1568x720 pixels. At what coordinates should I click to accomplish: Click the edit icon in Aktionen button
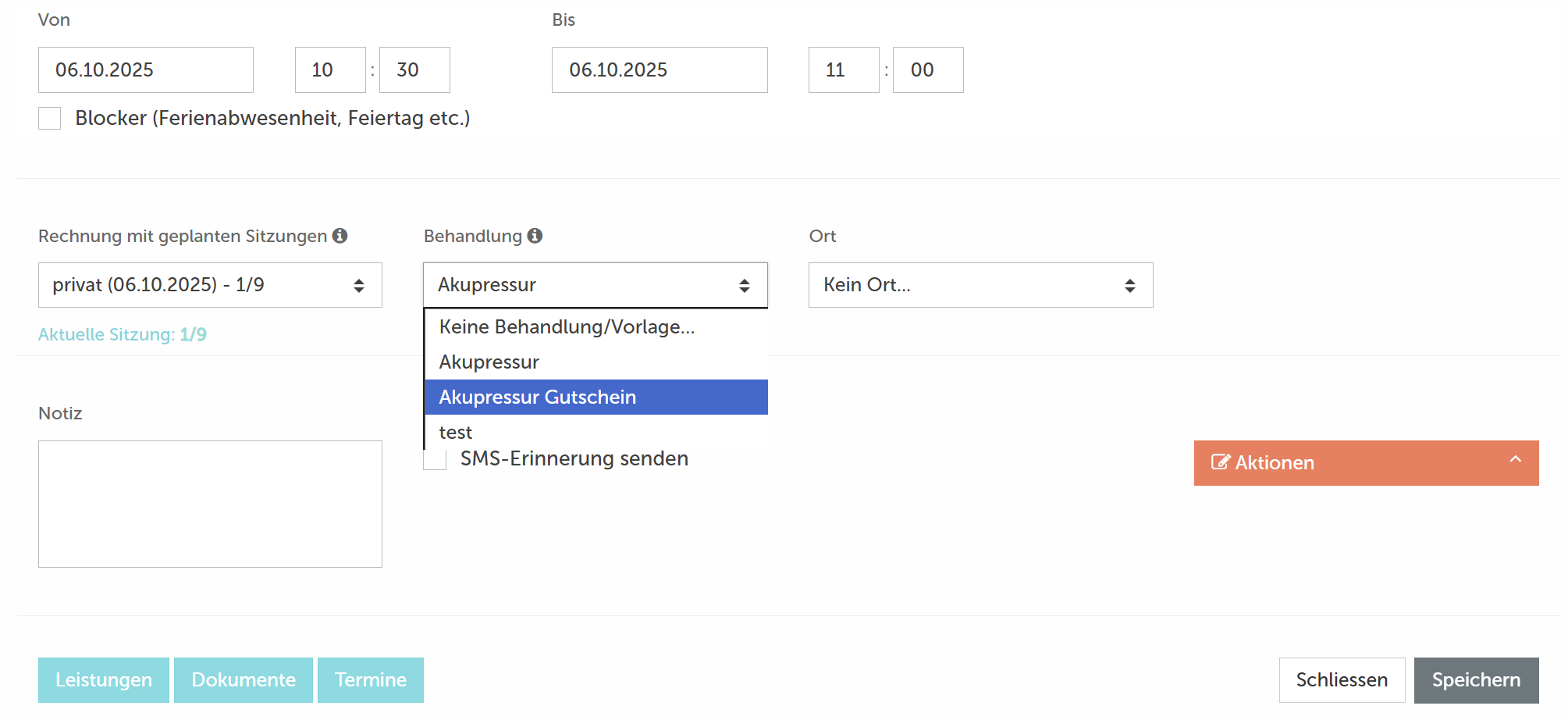pyautogui.click(x=1220, y=462)
